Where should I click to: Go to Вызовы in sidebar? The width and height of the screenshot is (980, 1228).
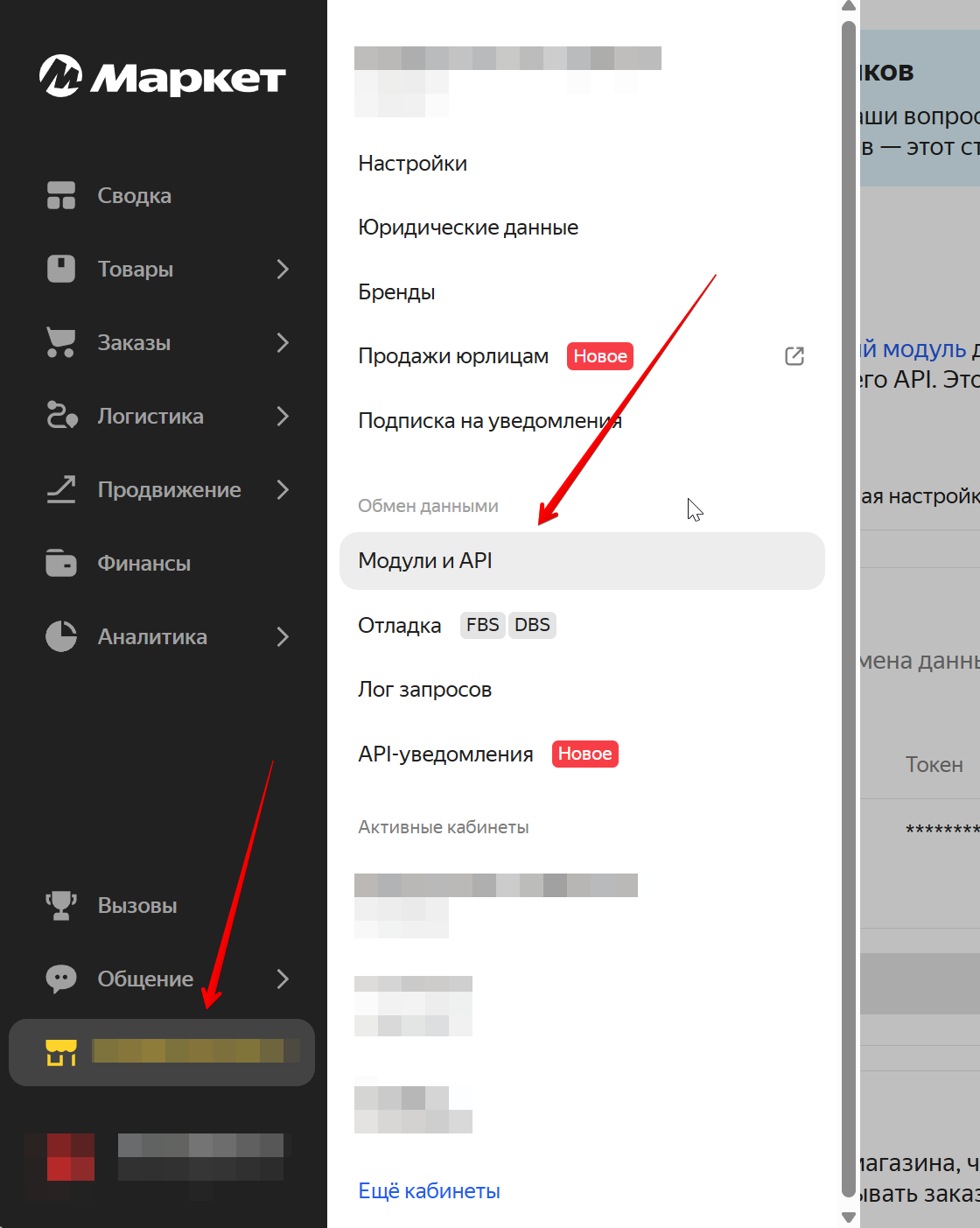point(137,905)
